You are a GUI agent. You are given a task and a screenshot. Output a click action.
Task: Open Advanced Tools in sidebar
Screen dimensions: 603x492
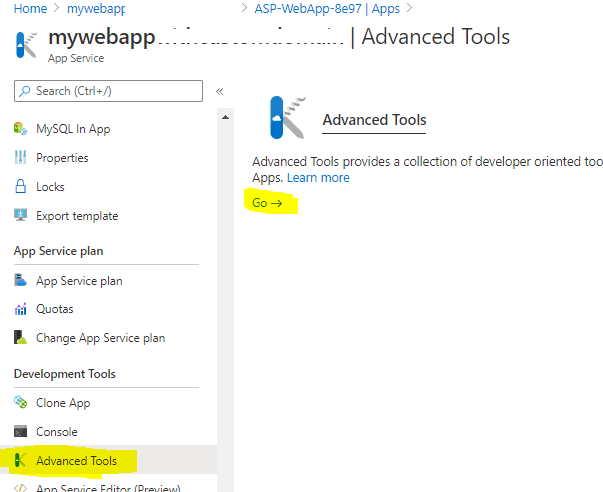point(76,461)
